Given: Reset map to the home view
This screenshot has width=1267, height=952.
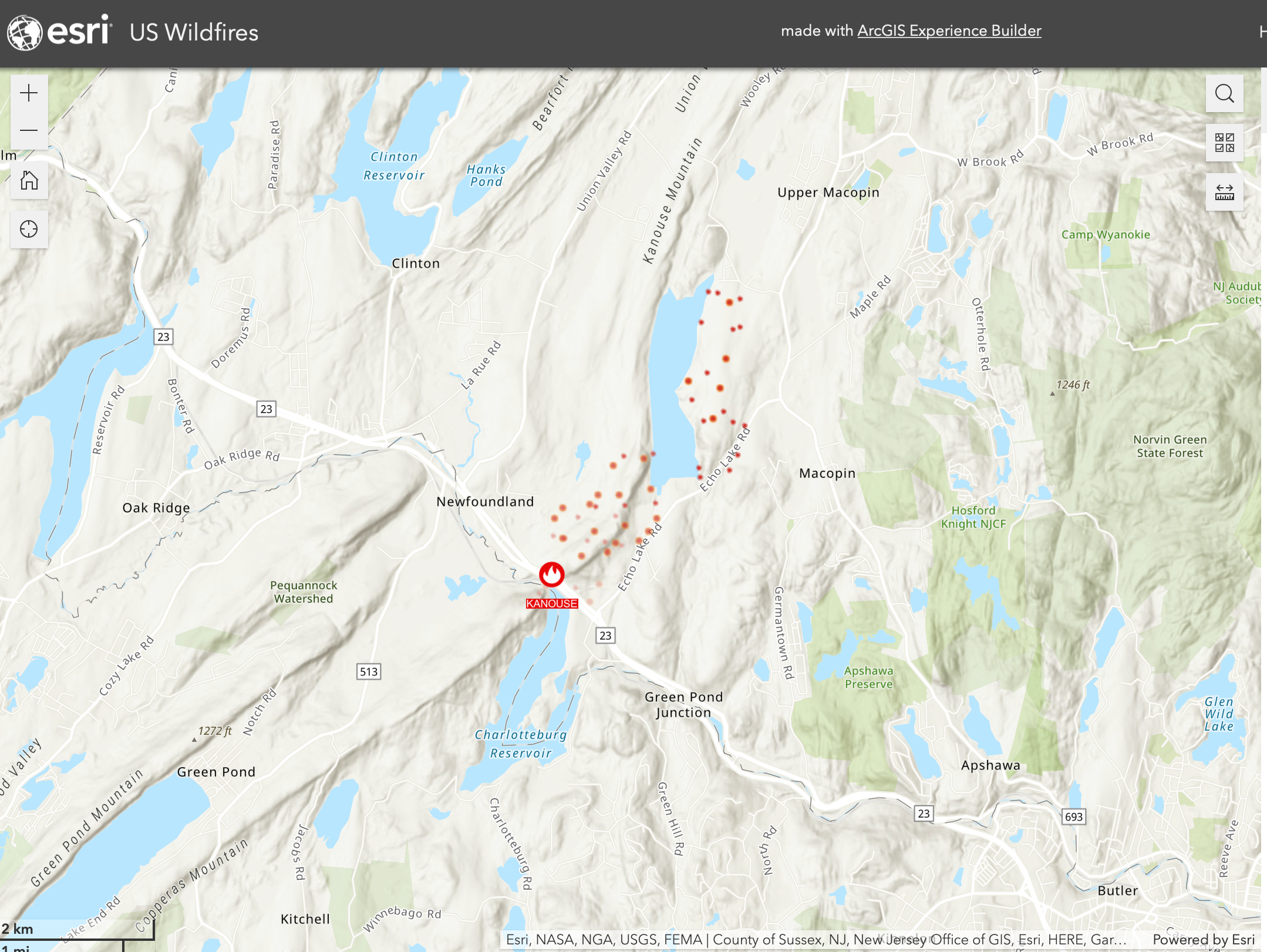Looking at the screenshot, I should [x=29, y=180].
